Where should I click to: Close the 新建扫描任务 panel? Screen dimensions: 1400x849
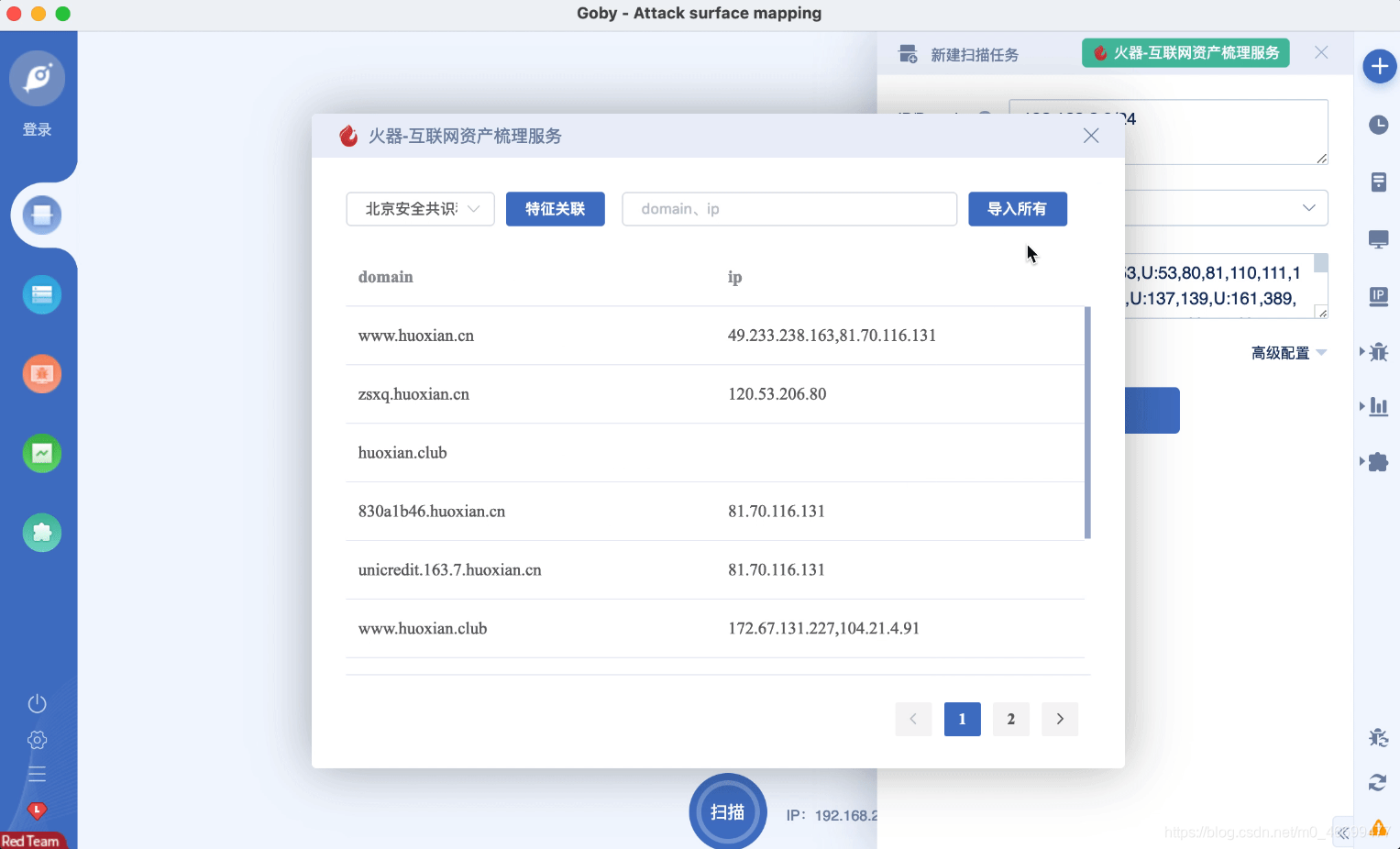coord(1321,52)
